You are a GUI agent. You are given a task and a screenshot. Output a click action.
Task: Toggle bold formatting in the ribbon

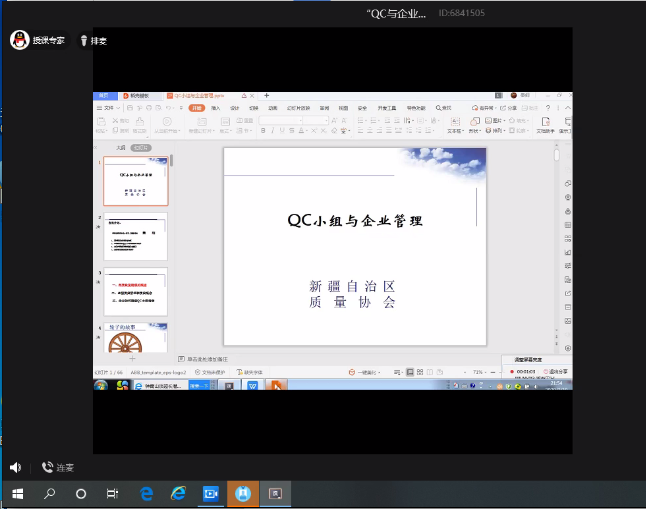click(x=262, y=129)
